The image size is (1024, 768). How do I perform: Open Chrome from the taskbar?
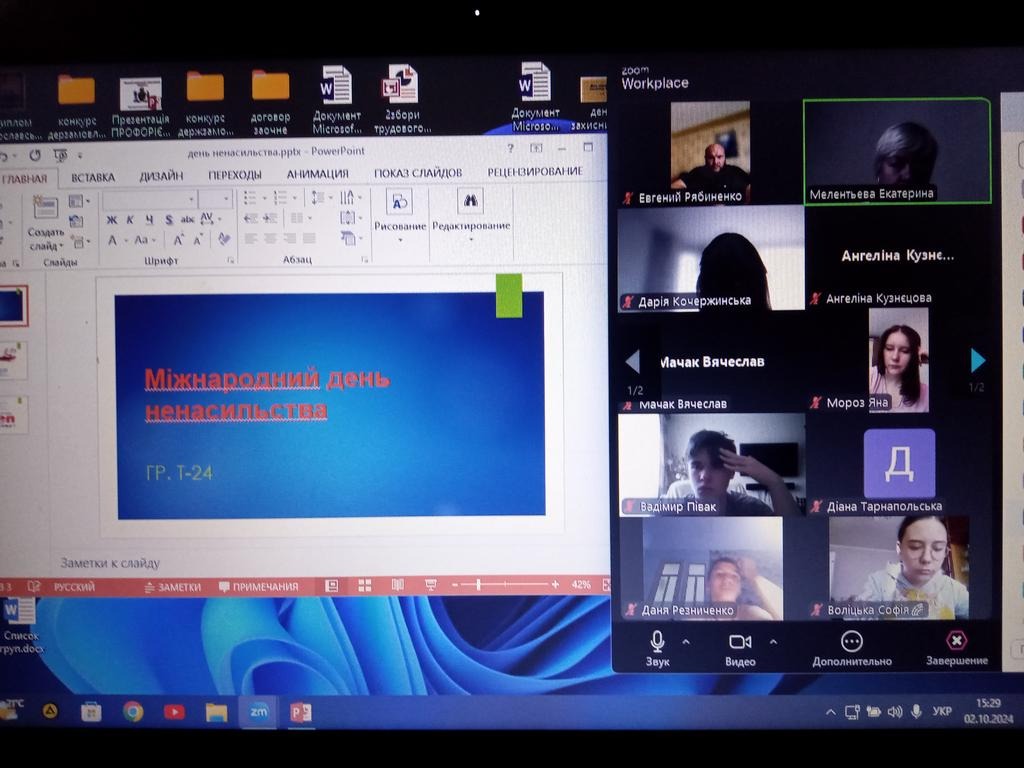(133, 711)
